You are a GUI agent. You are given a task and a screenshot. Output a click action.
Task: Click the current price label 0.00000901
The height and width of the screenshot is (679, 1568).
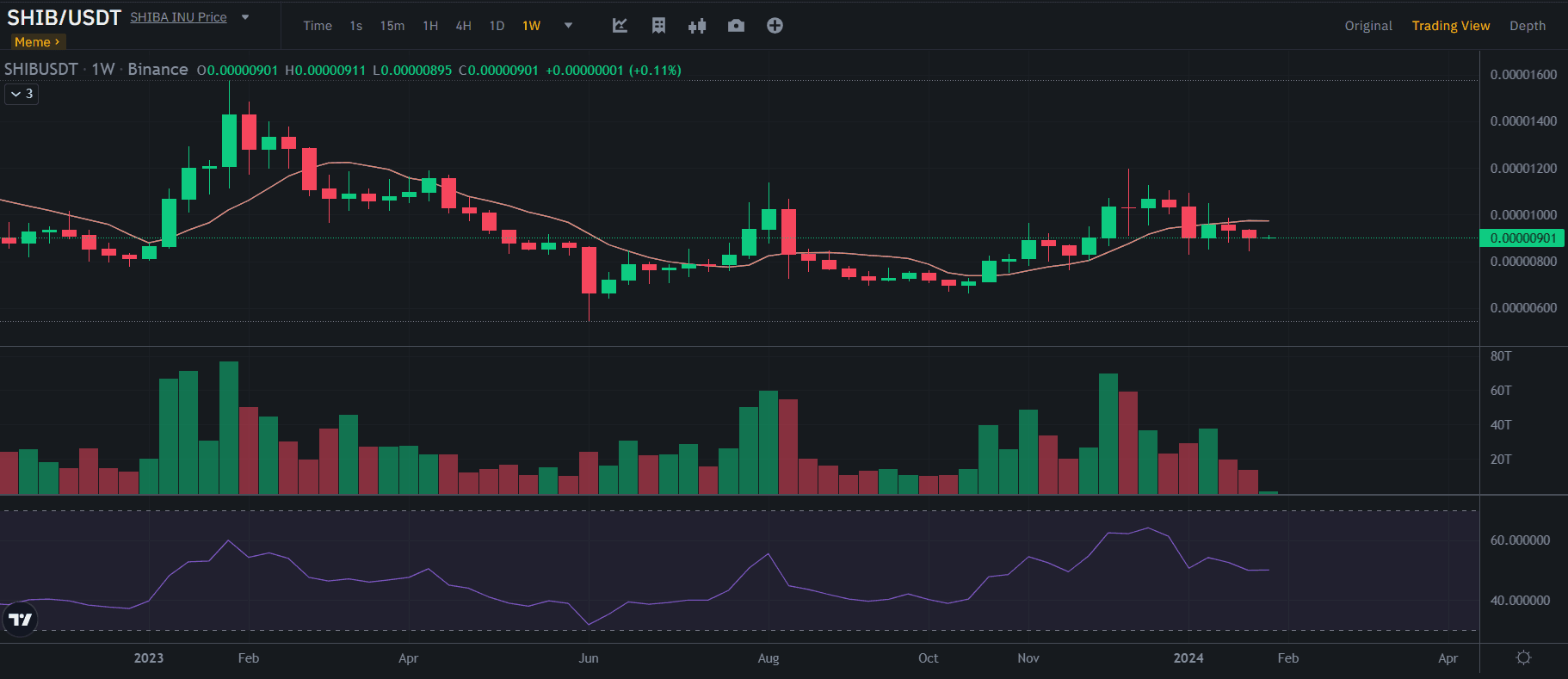[1522, 238]
